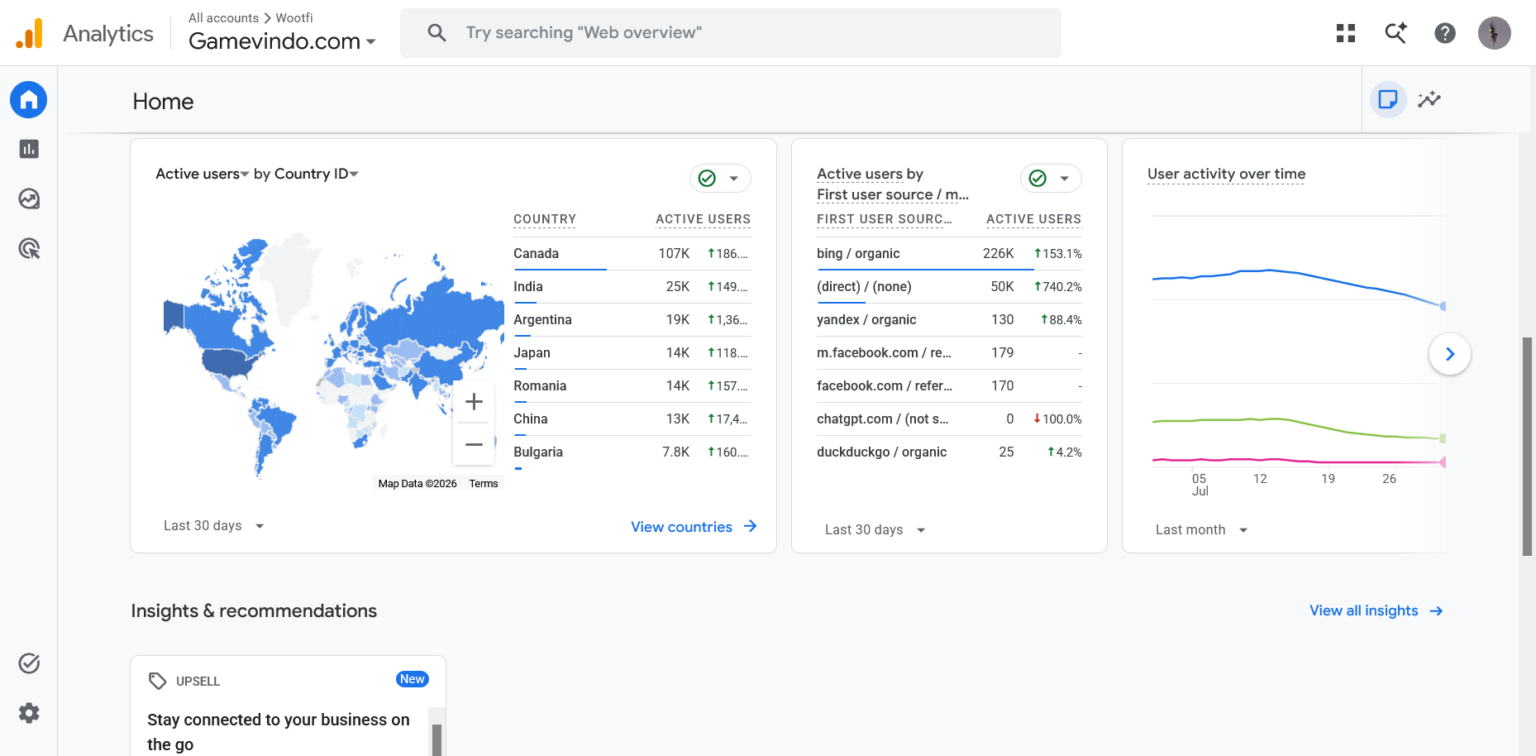Image resolution: width=1536 pixels, height=756 pixels.
Task: Click the insight card scrollbar
Action: (x=436, y=738)
